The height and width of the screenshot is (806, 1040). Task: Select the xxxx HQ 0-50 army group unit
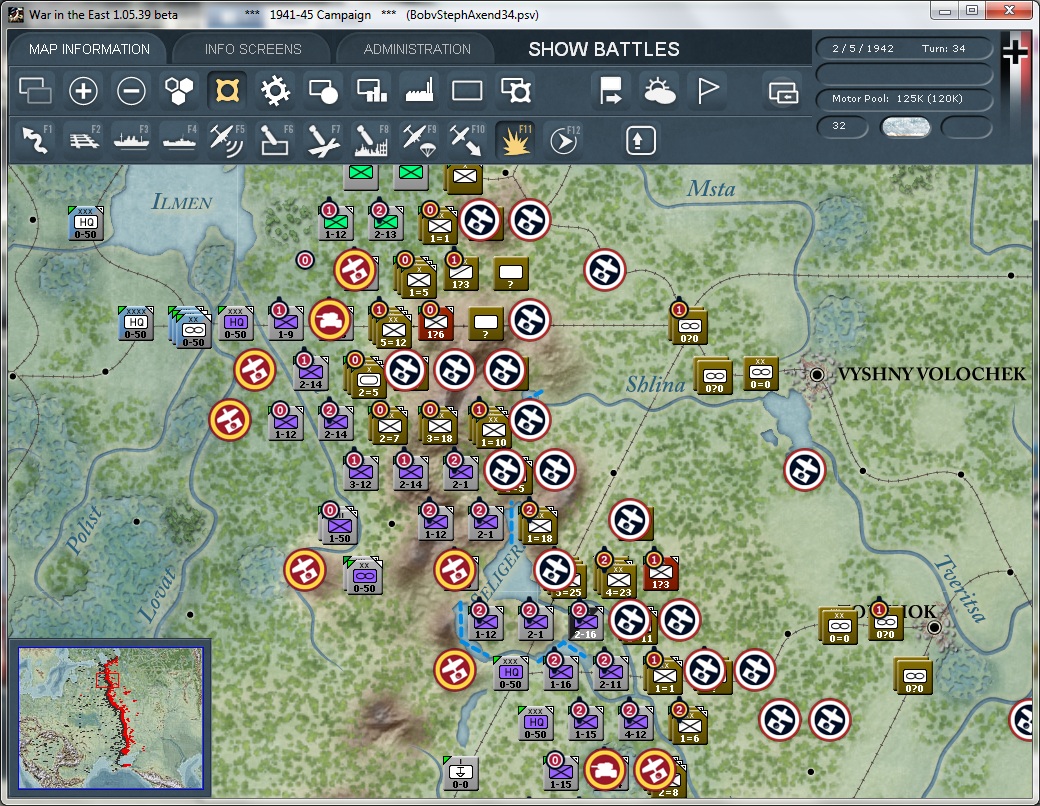135,323
